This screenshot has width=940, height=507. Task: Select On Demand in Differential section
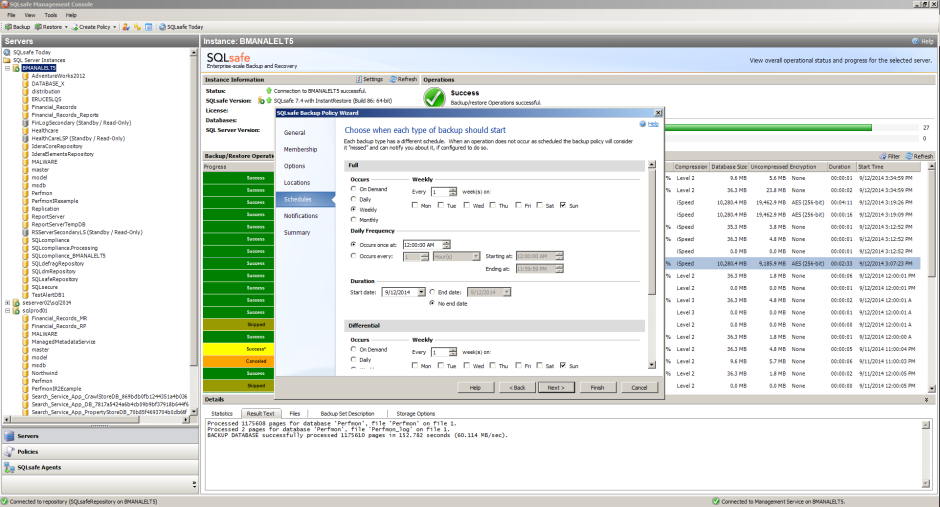tap(354, 349)
